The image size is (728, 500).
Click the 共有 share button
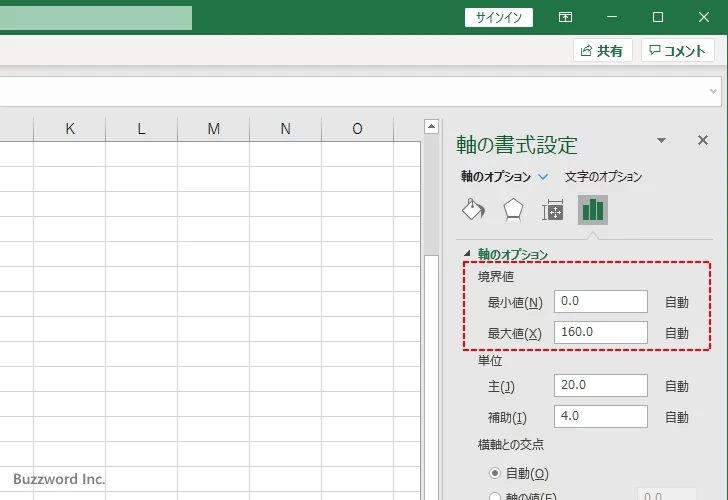pyautogui.click(x=603, y=51)
